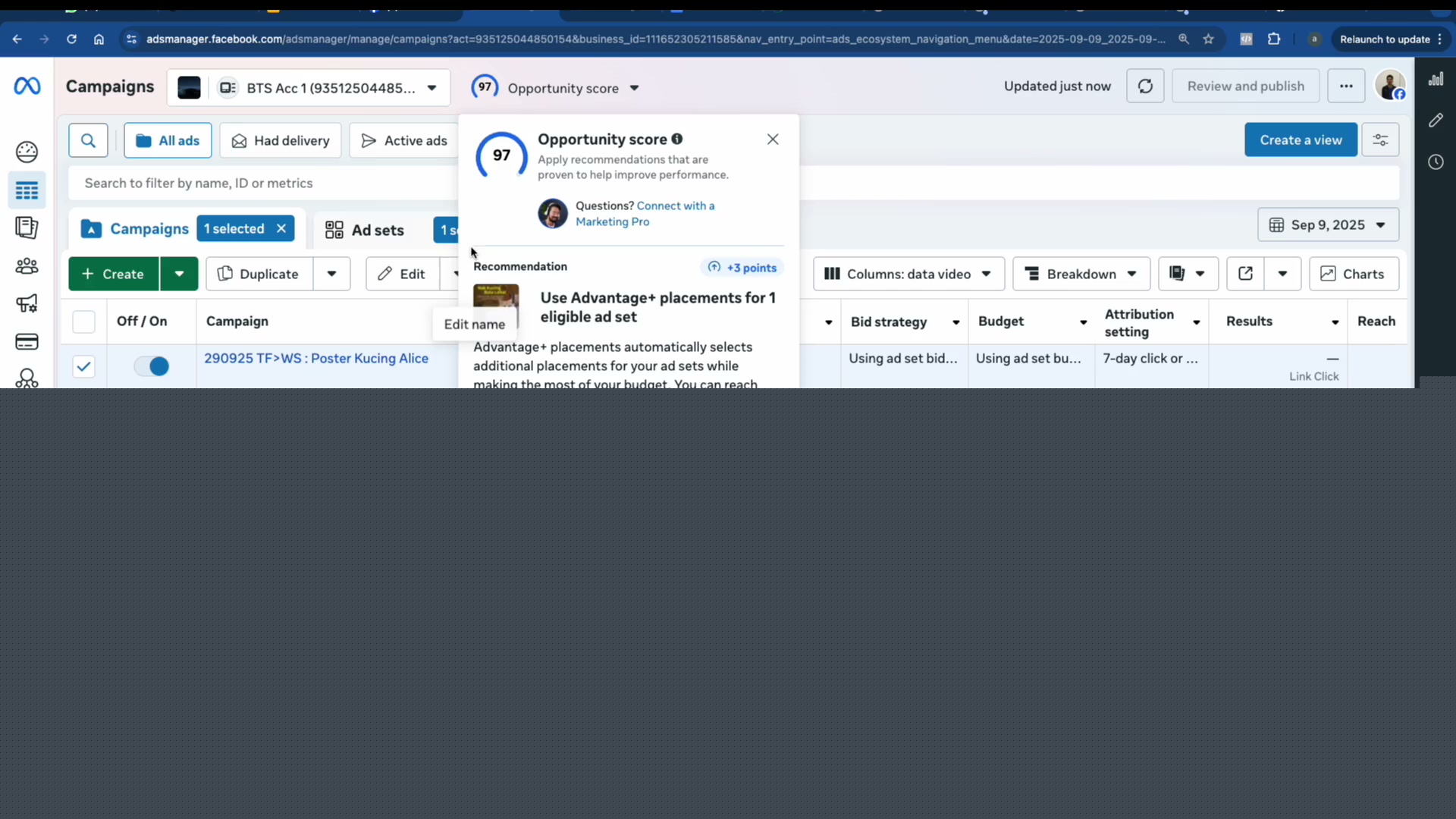The height and width of the screenshot is (819, 1456).
Task: Expand the green Create dropdown arrow
Action: [x=179, y=274]
